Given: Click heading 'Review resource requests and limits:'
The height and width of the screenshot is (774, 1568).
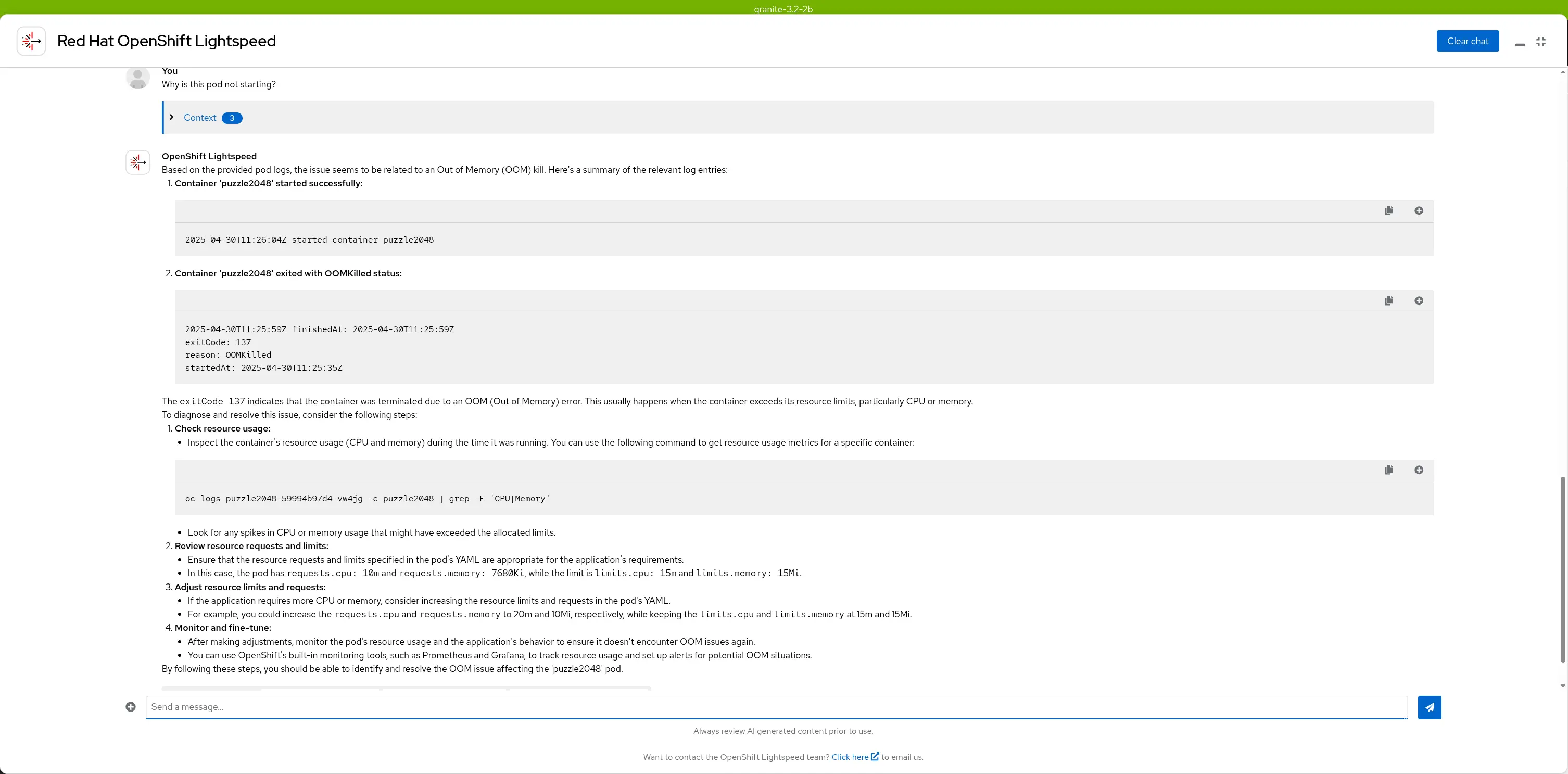Looking at the screenshot, I should point(251,546).
